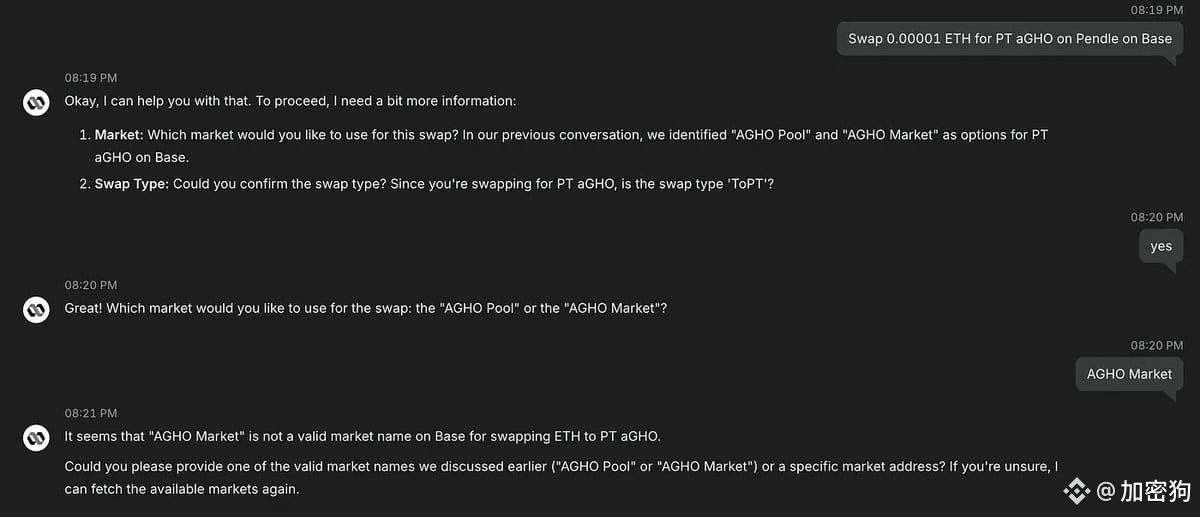The image size is (1200, 517).
Task: Click the 08:20 PM timestamp above "AGHO Market" bubble
Action: tap(1157, 345)
